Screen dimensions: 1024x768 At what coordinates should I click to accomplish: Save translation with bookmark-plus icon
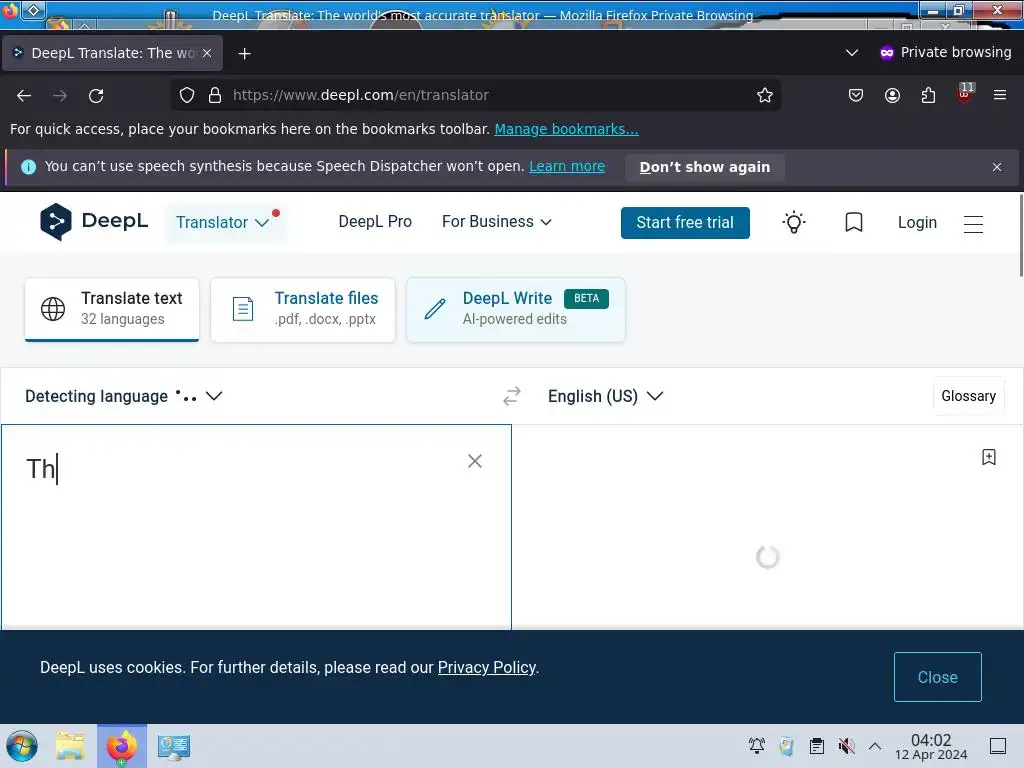coord(989,457)
